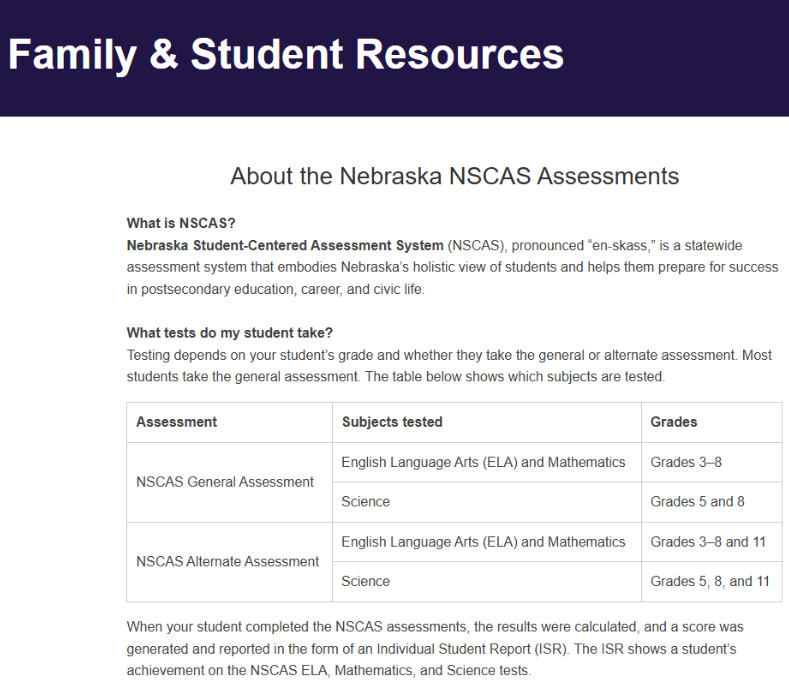Click the Family & Student Resources banner title
Image resolution: width=789 pixels, height=687 pixels.
click(x=286, y=55)
